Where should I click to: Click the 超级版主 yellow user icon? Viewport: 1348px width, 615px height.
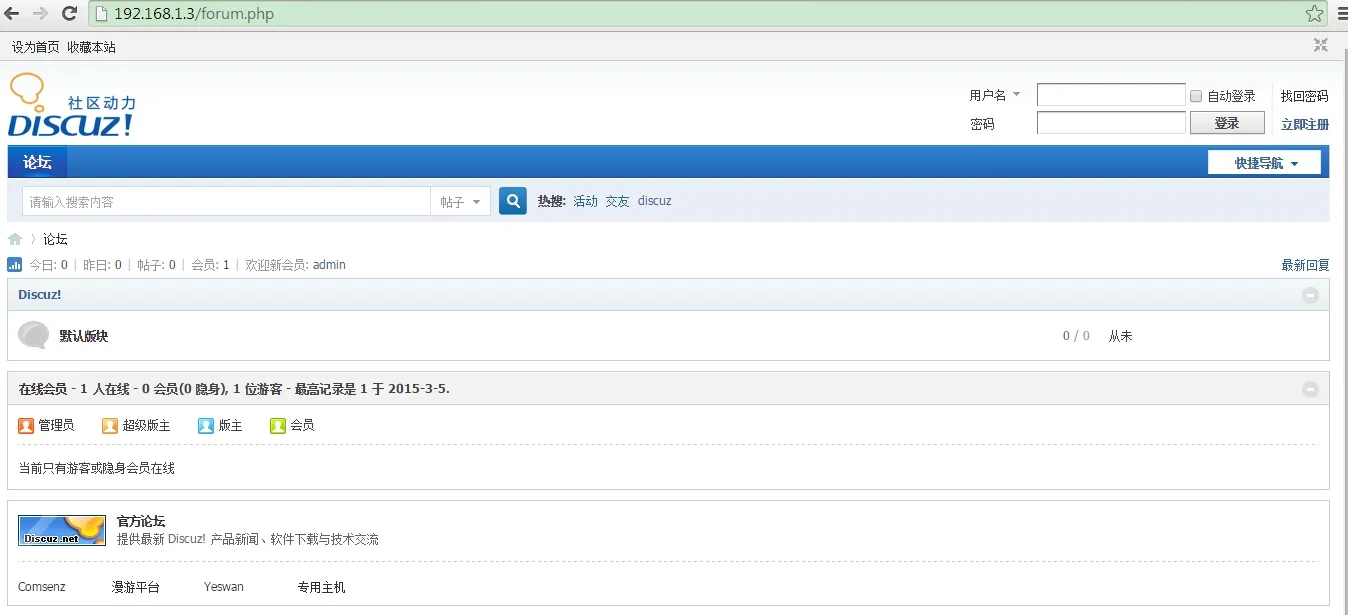pyautogui.click(x=110, y=425)
